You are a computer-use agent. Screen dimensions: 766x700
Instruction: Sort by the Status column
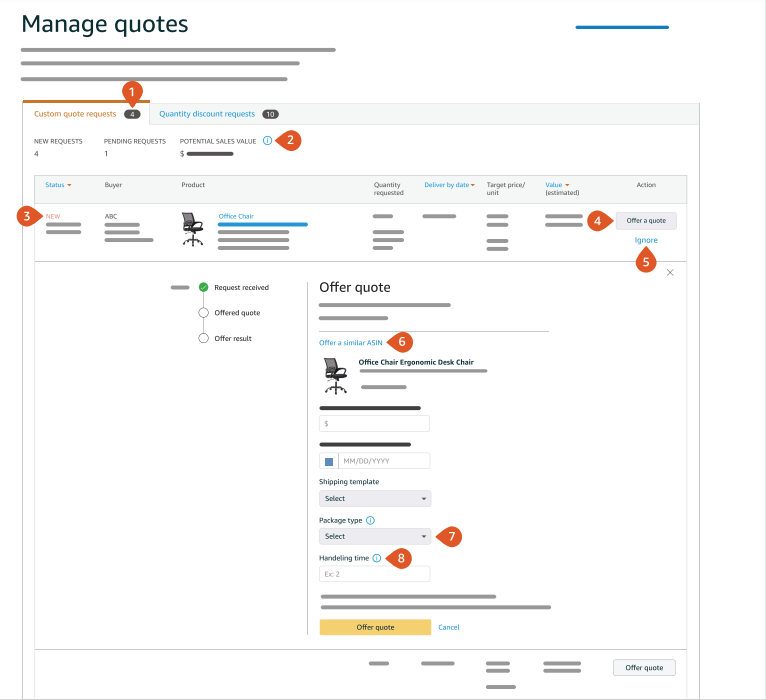point(58,185)
